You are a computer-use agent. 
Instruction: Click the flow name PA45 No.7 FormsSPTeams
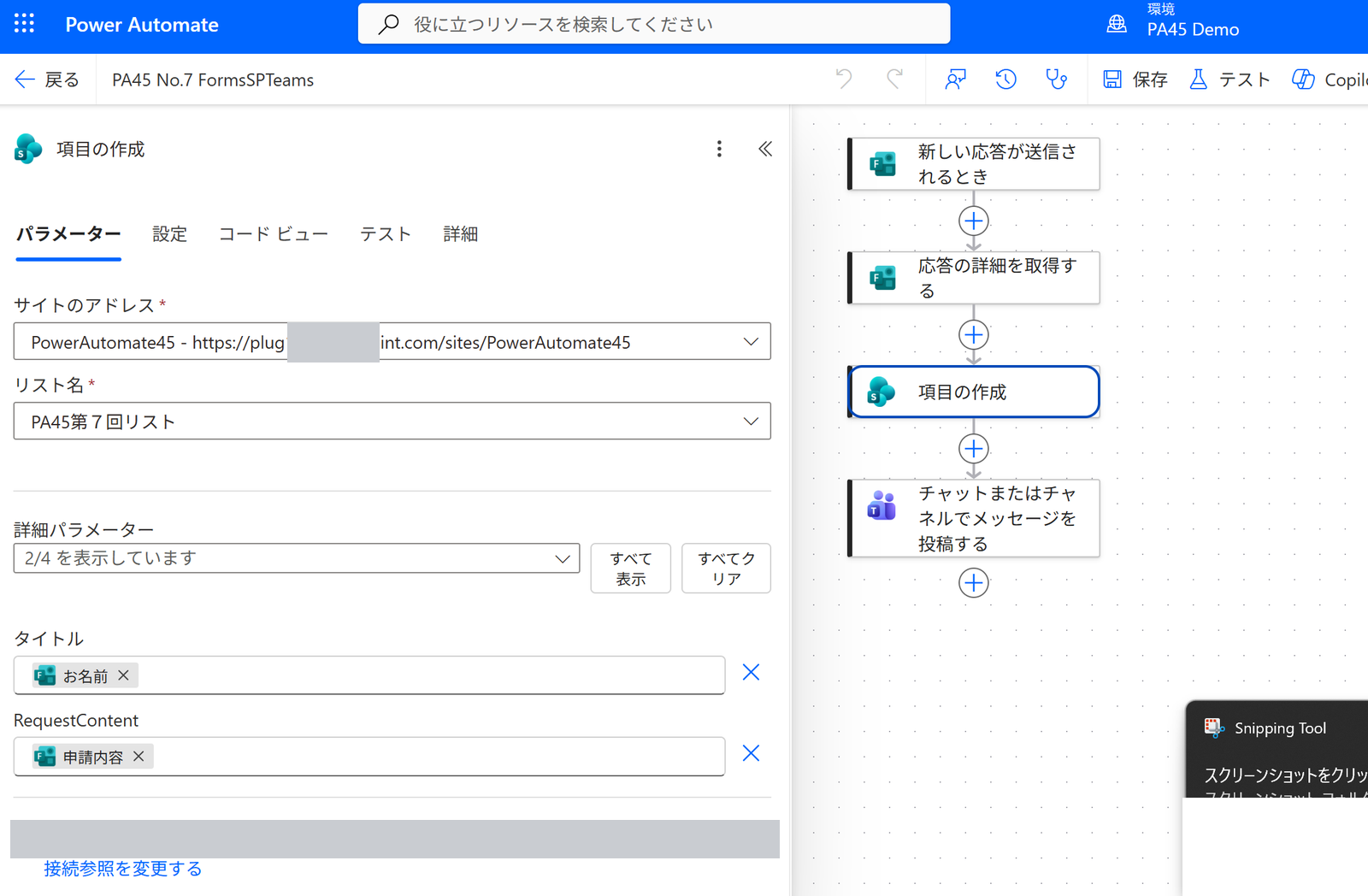click(x=213, y=80)
